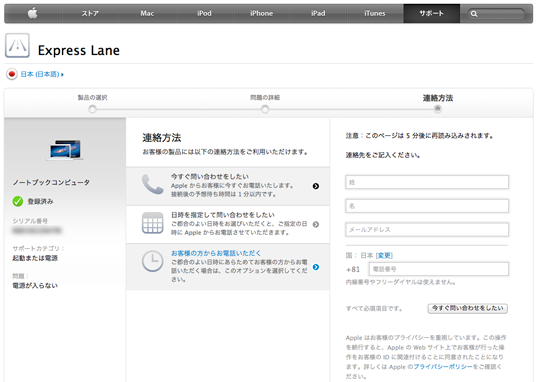Go to the iPad section
The width and height of the screenshot is (540, 382).
(318, 13)
